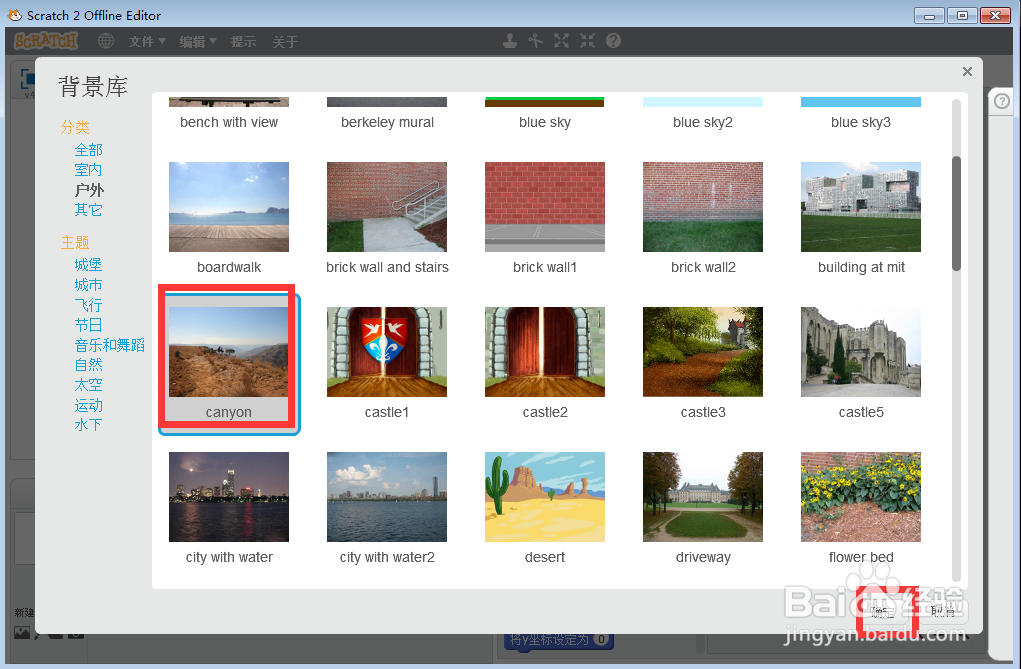Choose the 城堡 theme

click(89, 264)
